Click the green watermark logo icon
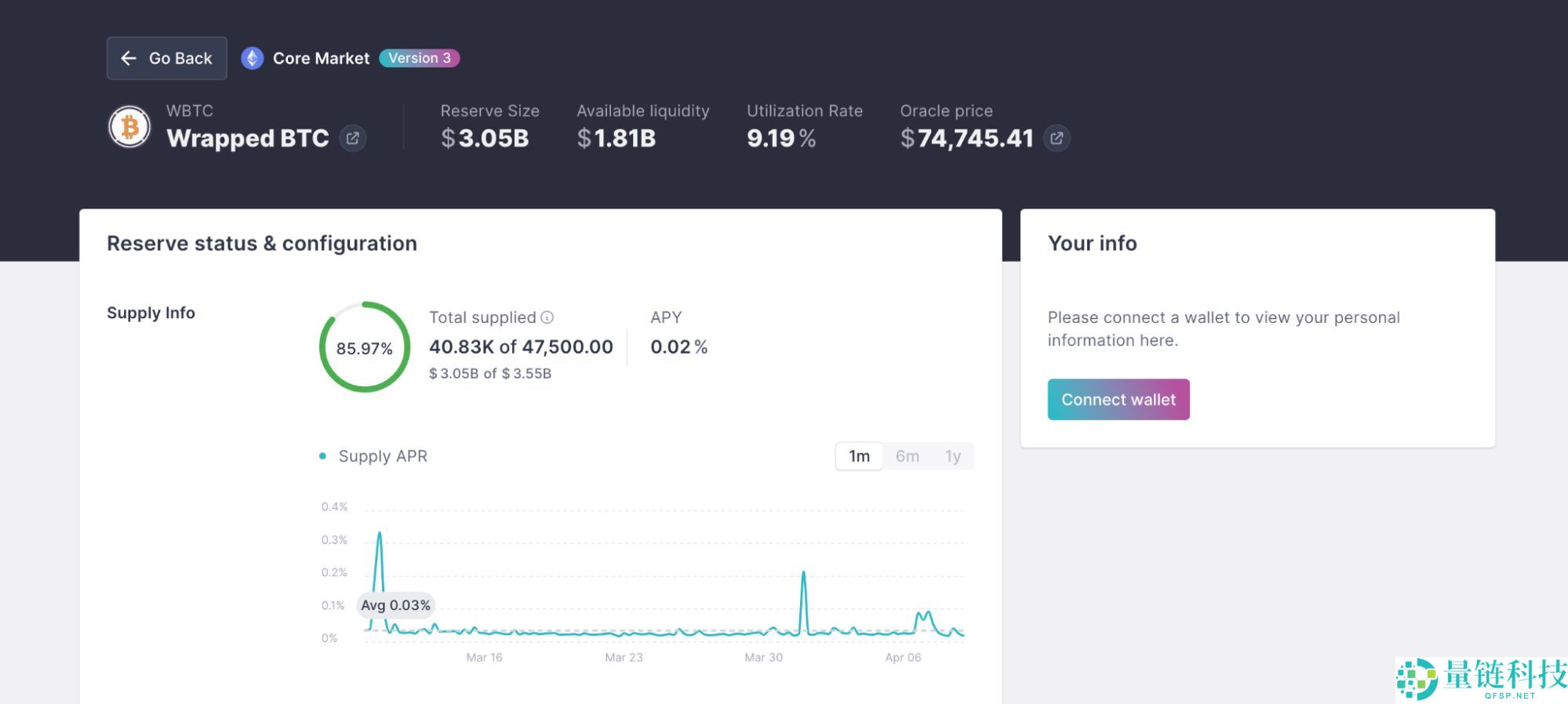1568x704 pixels. tap(1416, 678)
